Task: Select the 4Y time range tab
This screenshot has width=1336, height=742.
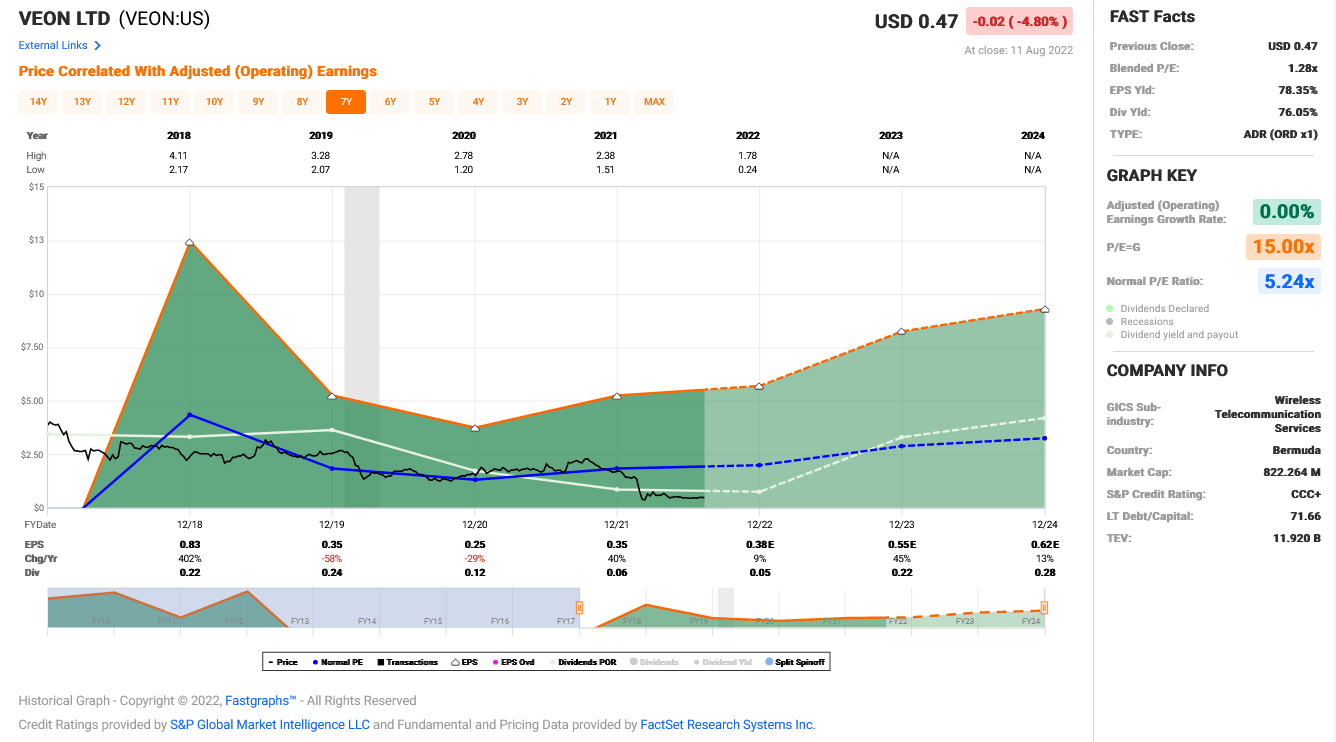Action: 478,102
